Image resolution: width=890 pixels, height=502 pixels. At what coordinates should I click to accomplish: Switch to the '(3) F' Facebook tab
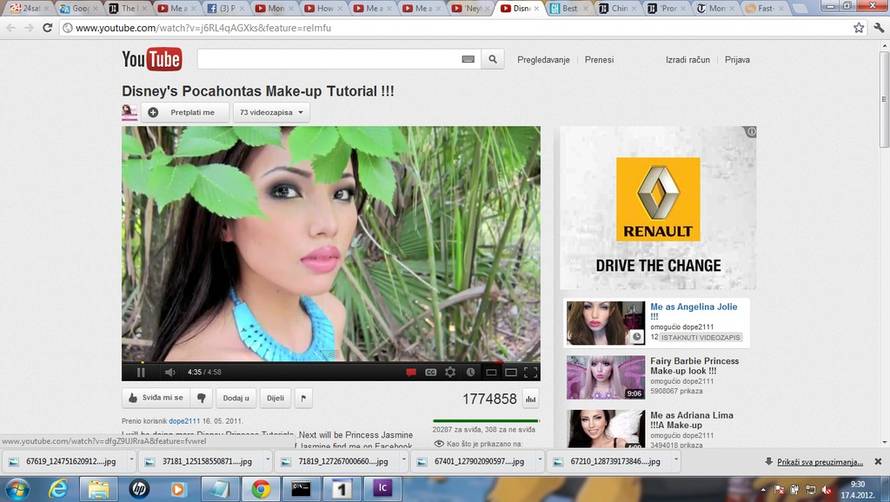[x=226, y=9]
